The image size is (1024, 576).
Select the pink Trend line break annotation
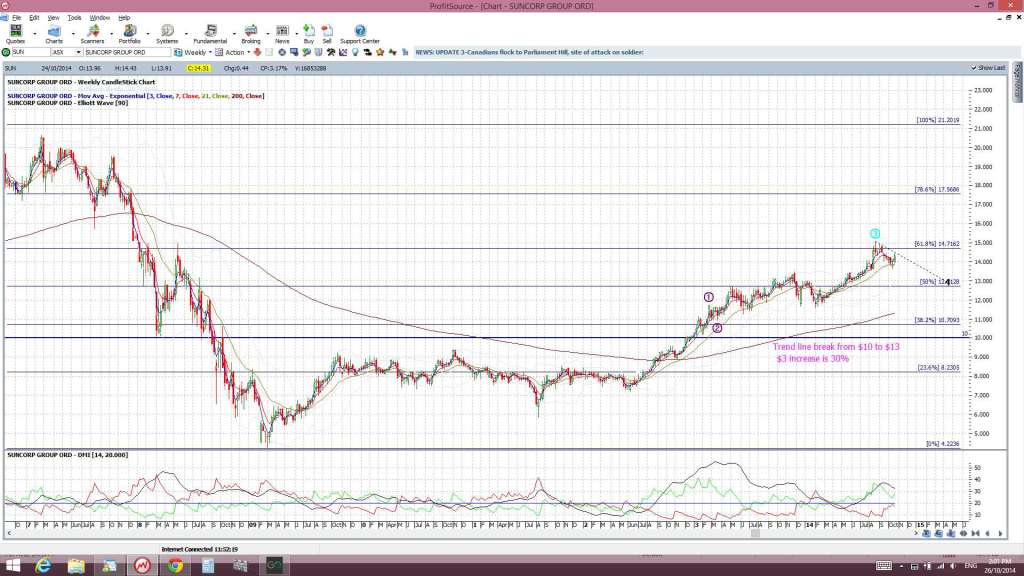[836, 353]
